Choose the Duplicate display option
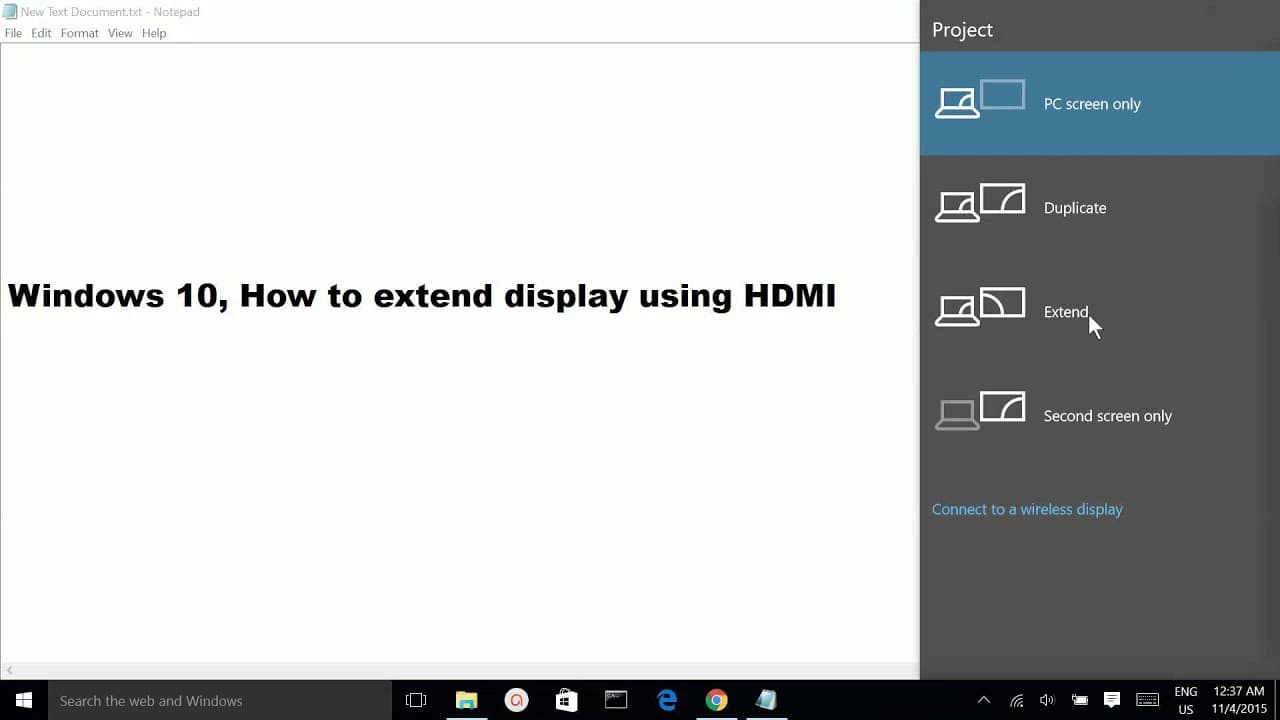This screenshot has width=1280, height=720. (x=1100, y=208)
